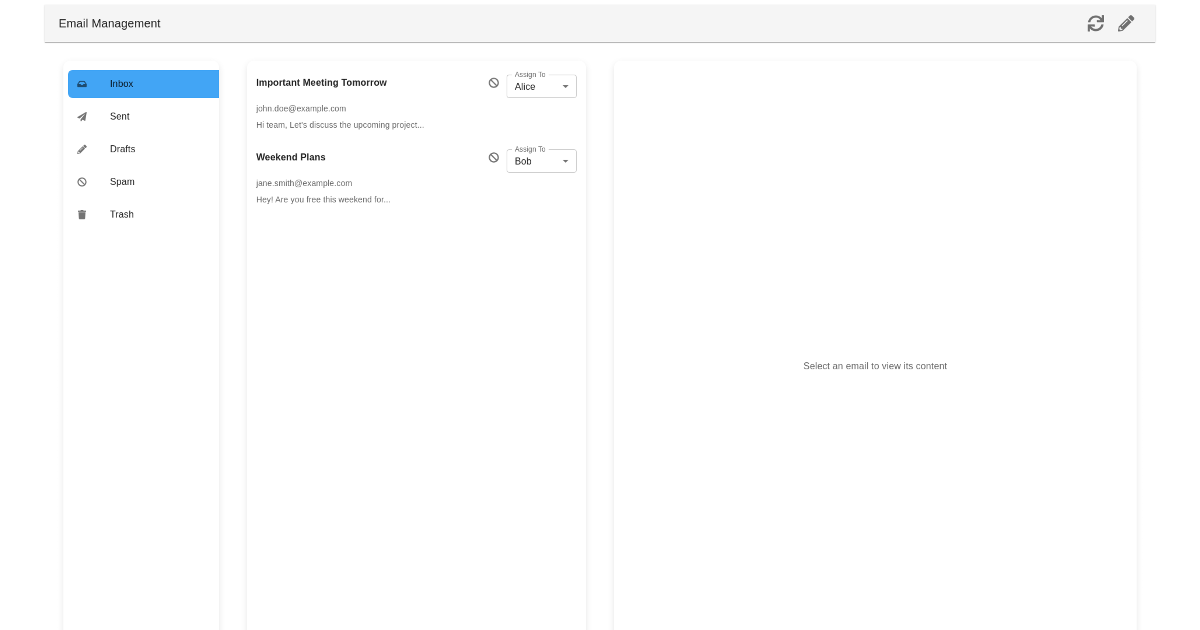The width and height of the screenshot is (1200, 630).
Task: Toggle spam status on Weekend Plans email
Action: tap(493, 157)
